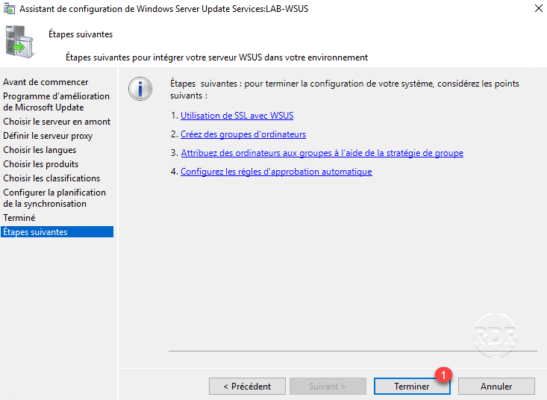
Task: Select Programme d'amélioration de Microsoft Update step
Action: [x=56, y=101]
